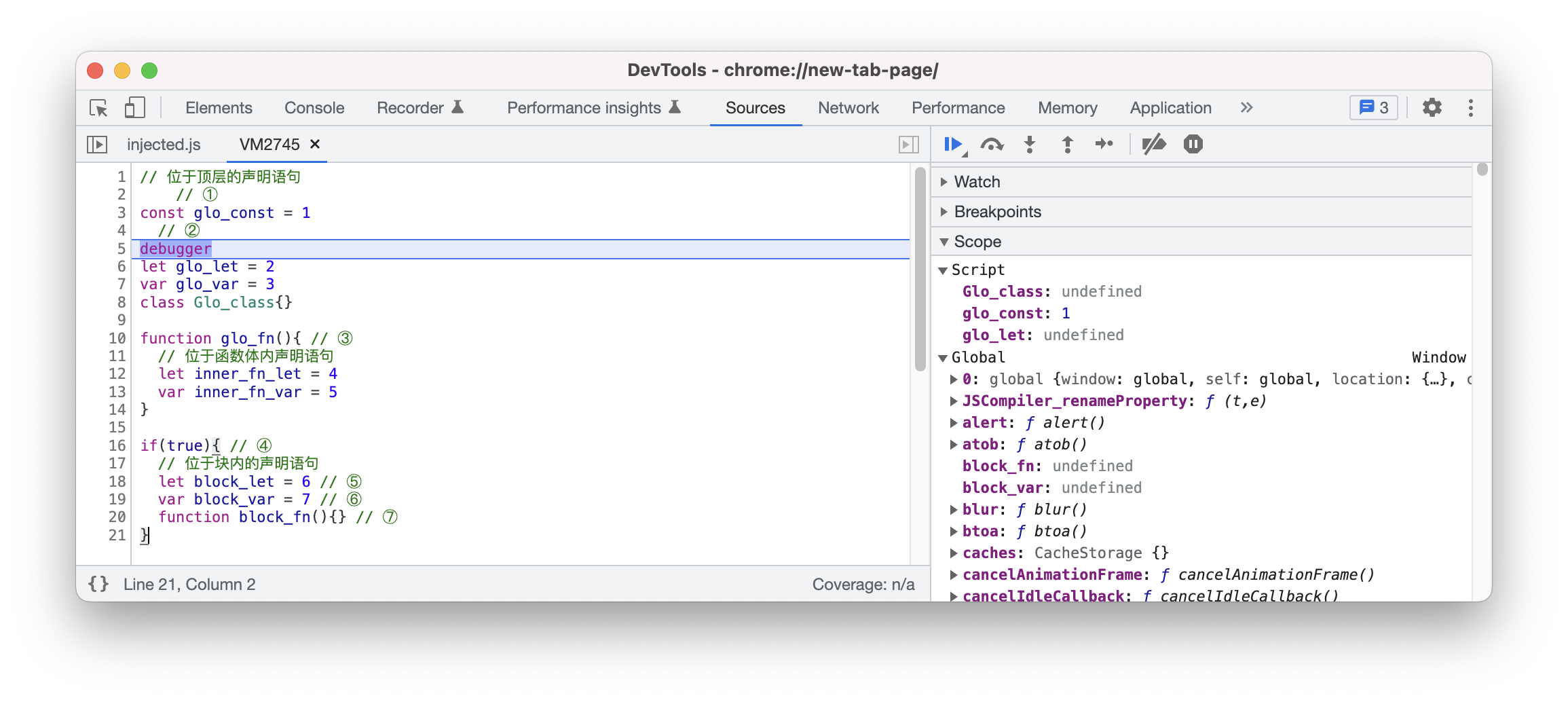Switch to the Console tab
Screen dimensions: 1568x702
click(314, 108)
